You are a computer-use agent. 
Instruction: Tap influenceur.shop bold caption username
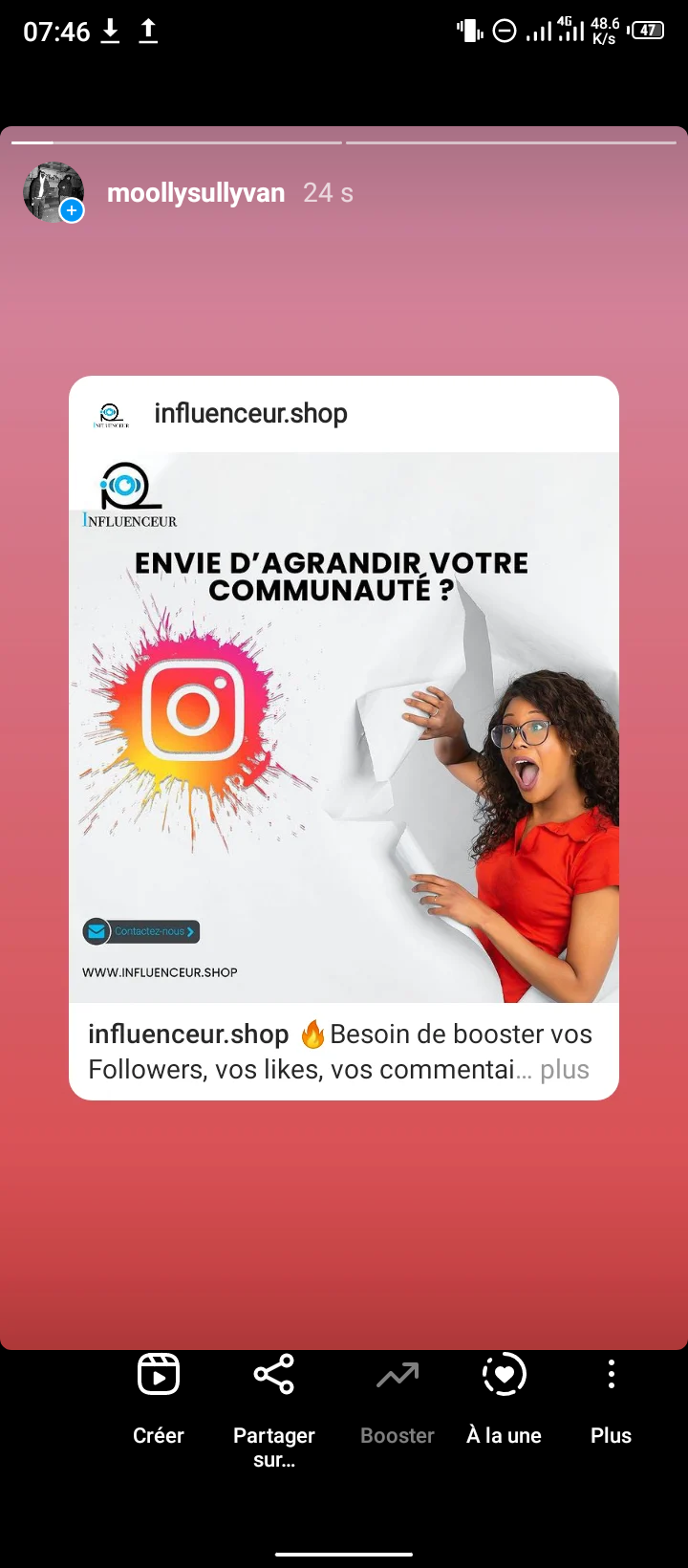coord(188,1034)
